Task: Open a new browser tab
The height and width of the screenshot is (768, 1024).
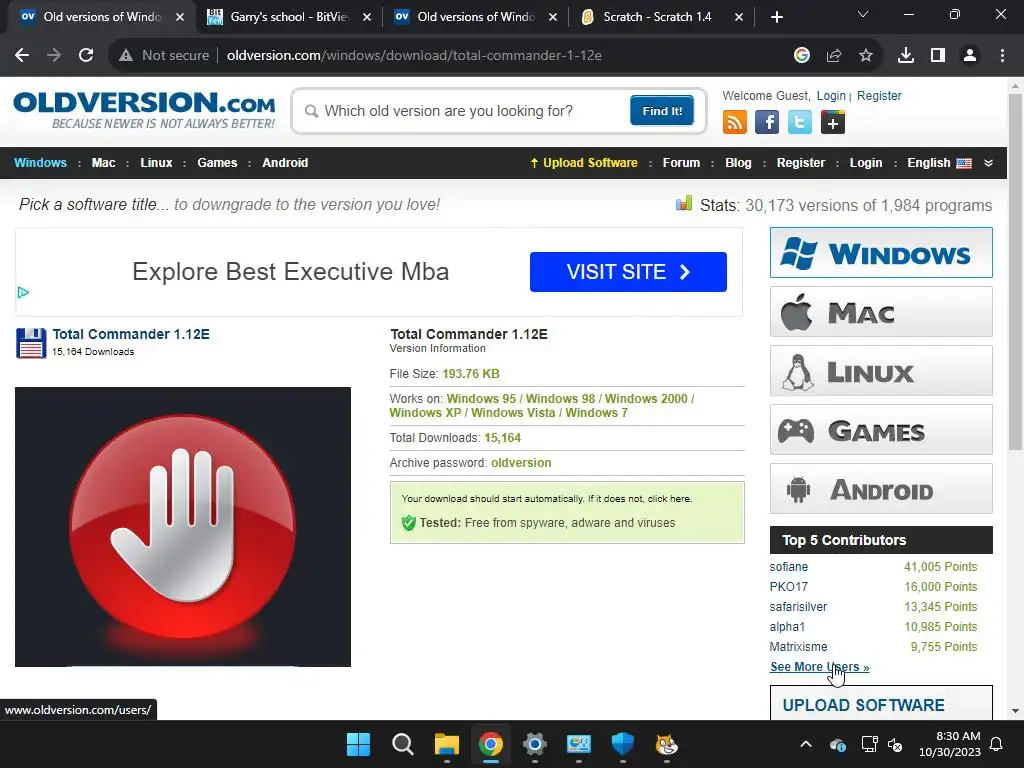Action: (x=776, y=17)
